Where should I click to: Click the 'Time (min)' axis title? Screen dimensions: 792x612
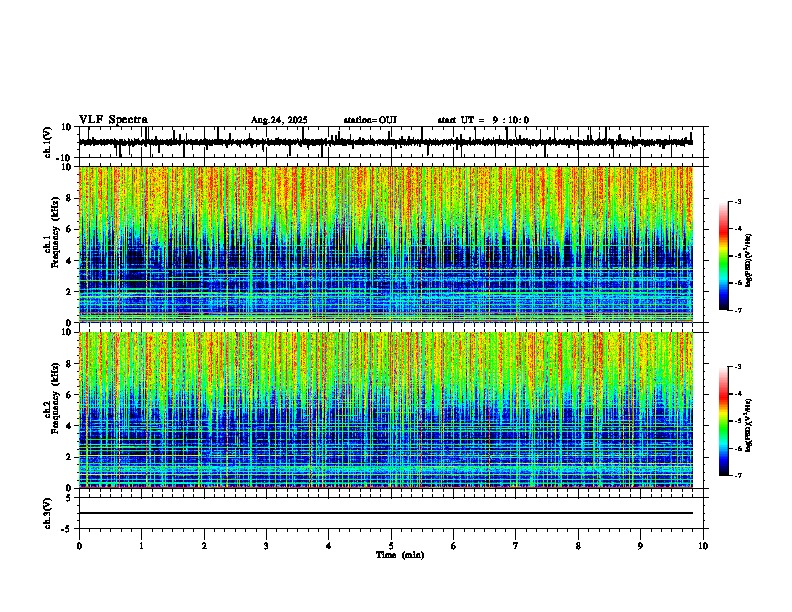400,555
